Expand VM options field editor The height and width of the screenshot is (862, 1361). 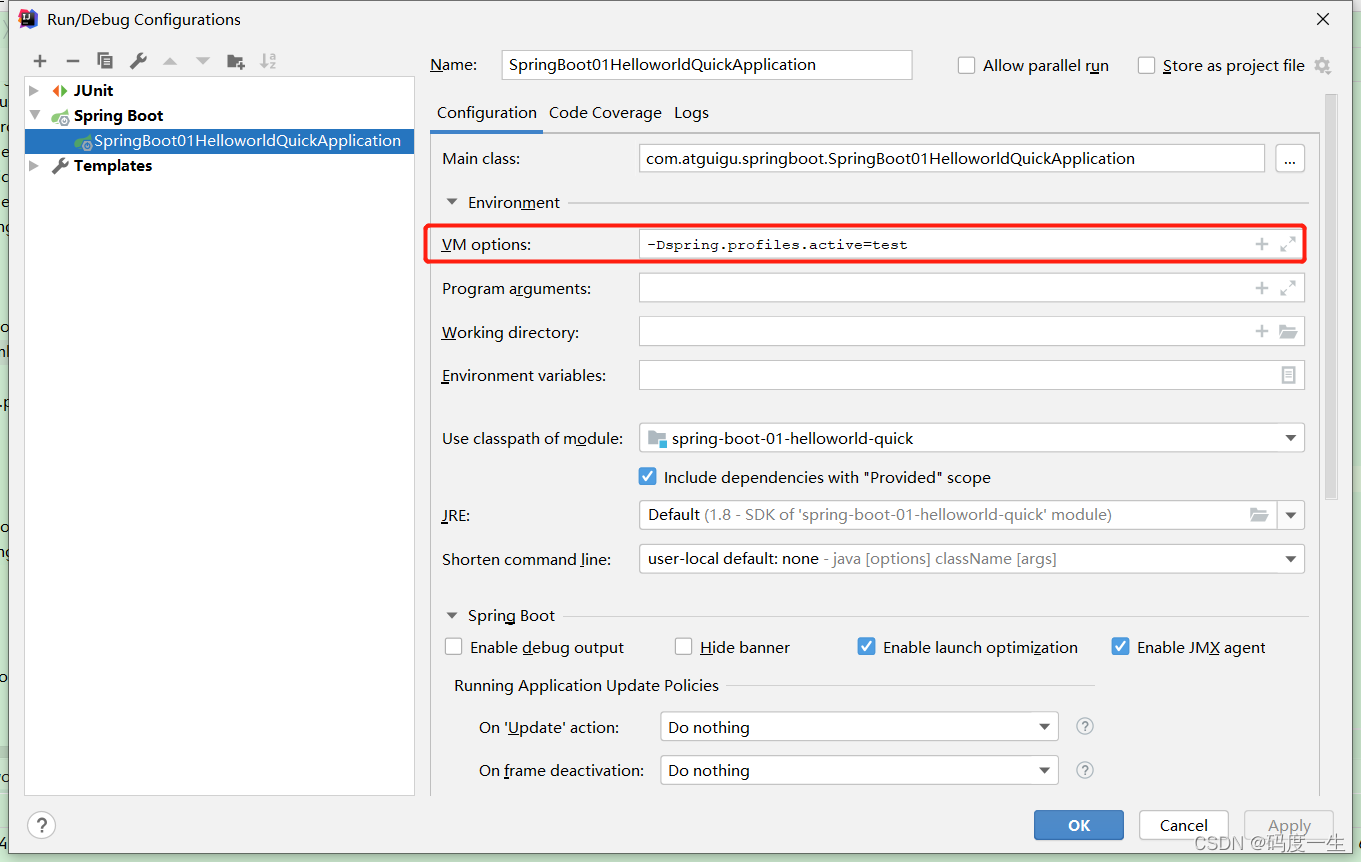coord(1288,244)
